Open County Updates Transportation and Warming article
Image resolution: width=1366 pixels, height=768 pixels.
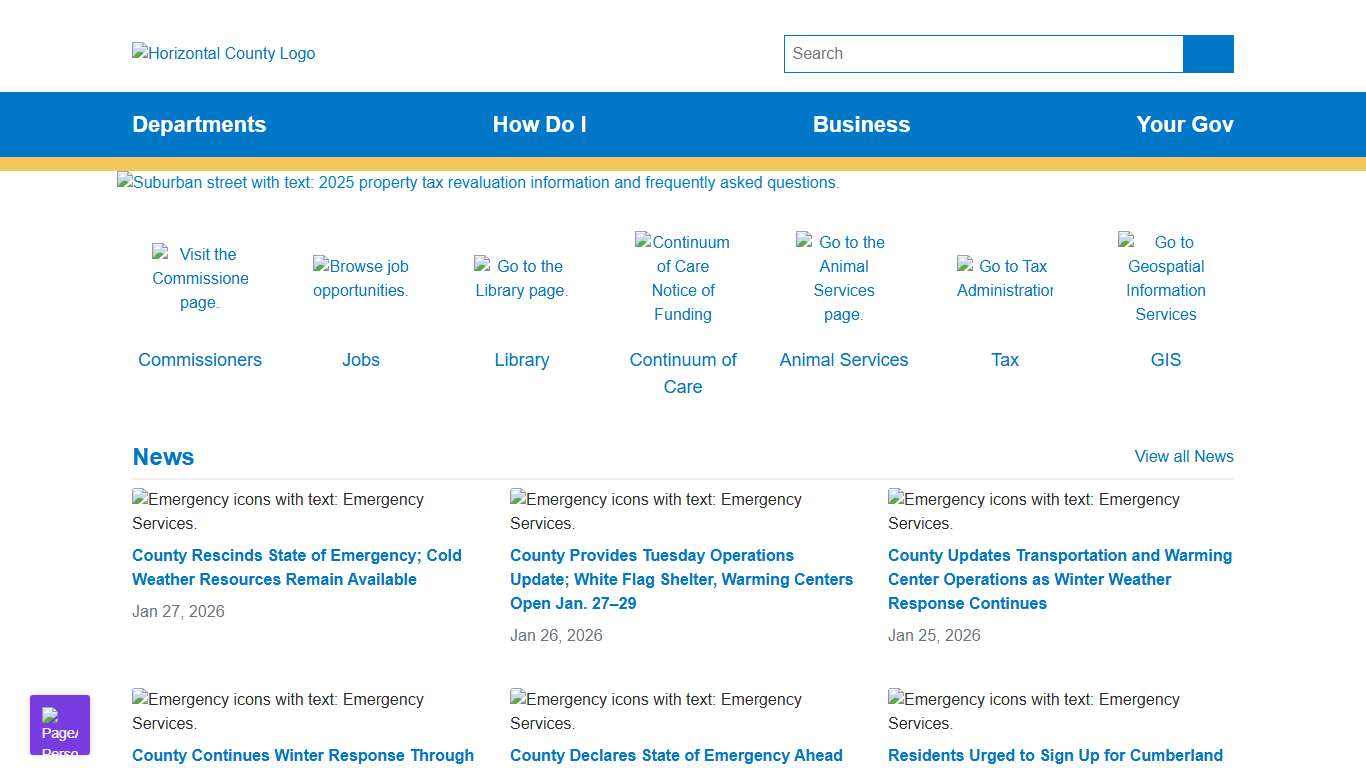1059,579
